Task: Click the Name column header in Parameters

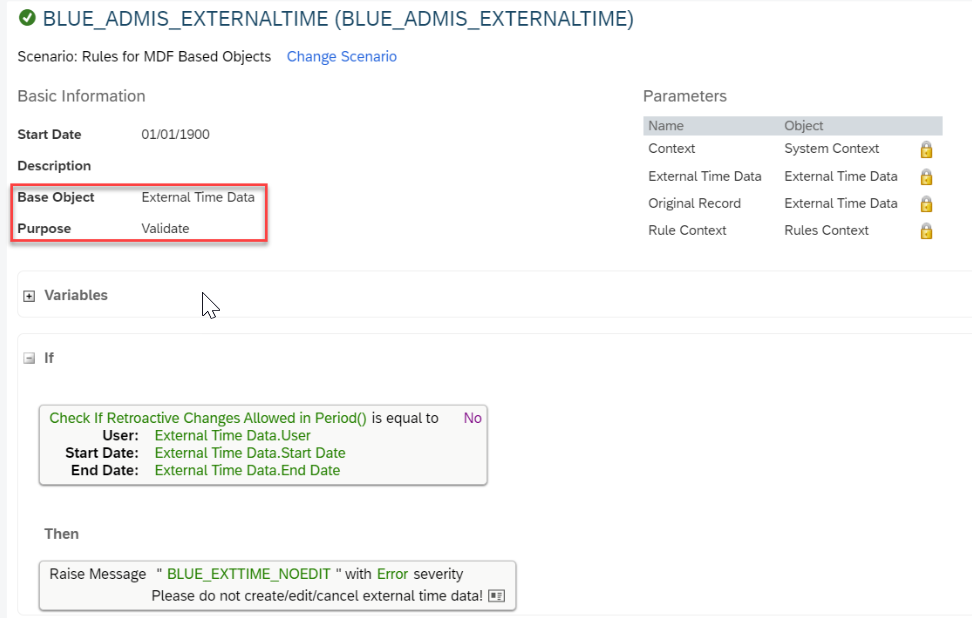Action: tap(666, 126)
